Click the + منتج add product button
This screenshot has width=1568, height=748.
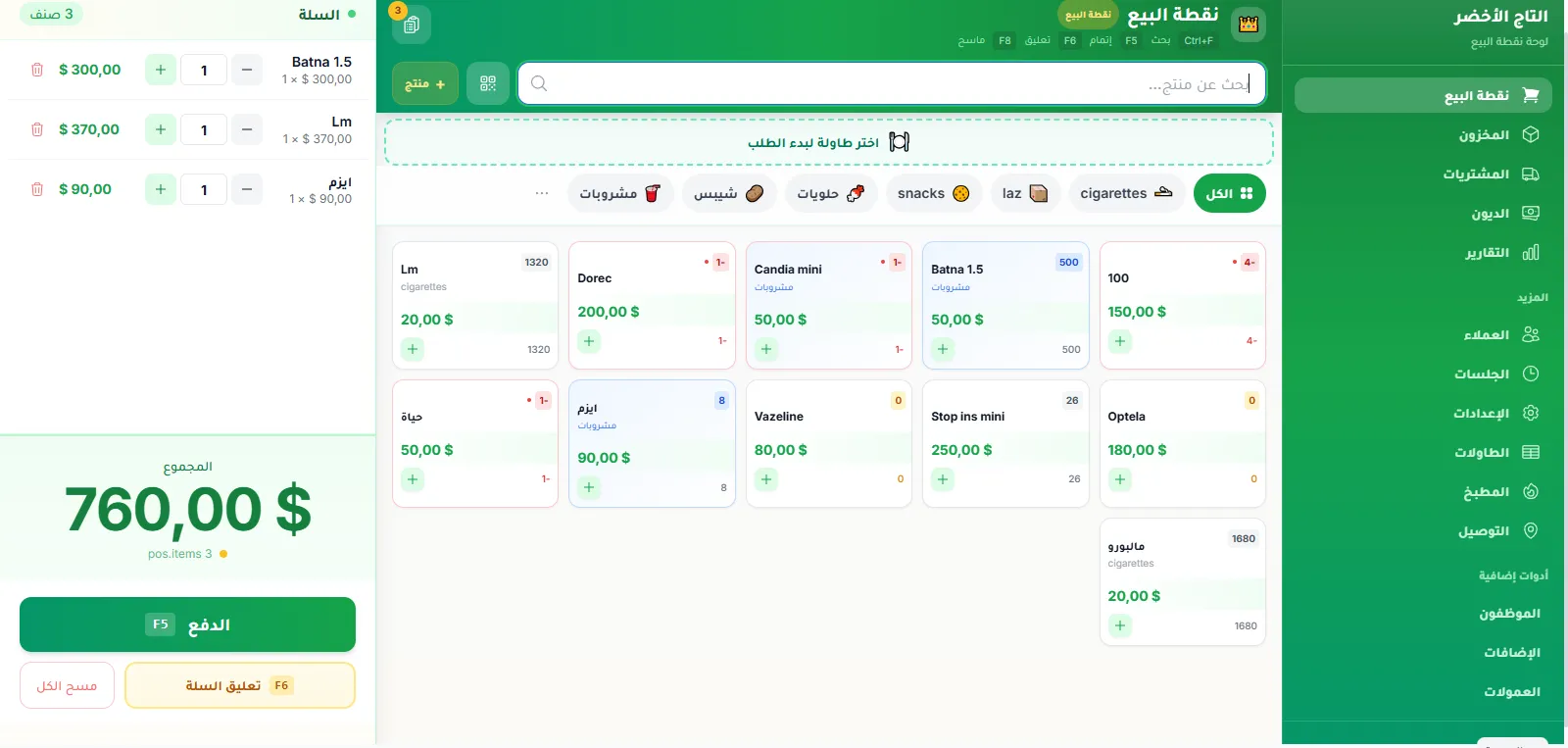[x=425, y=84]
